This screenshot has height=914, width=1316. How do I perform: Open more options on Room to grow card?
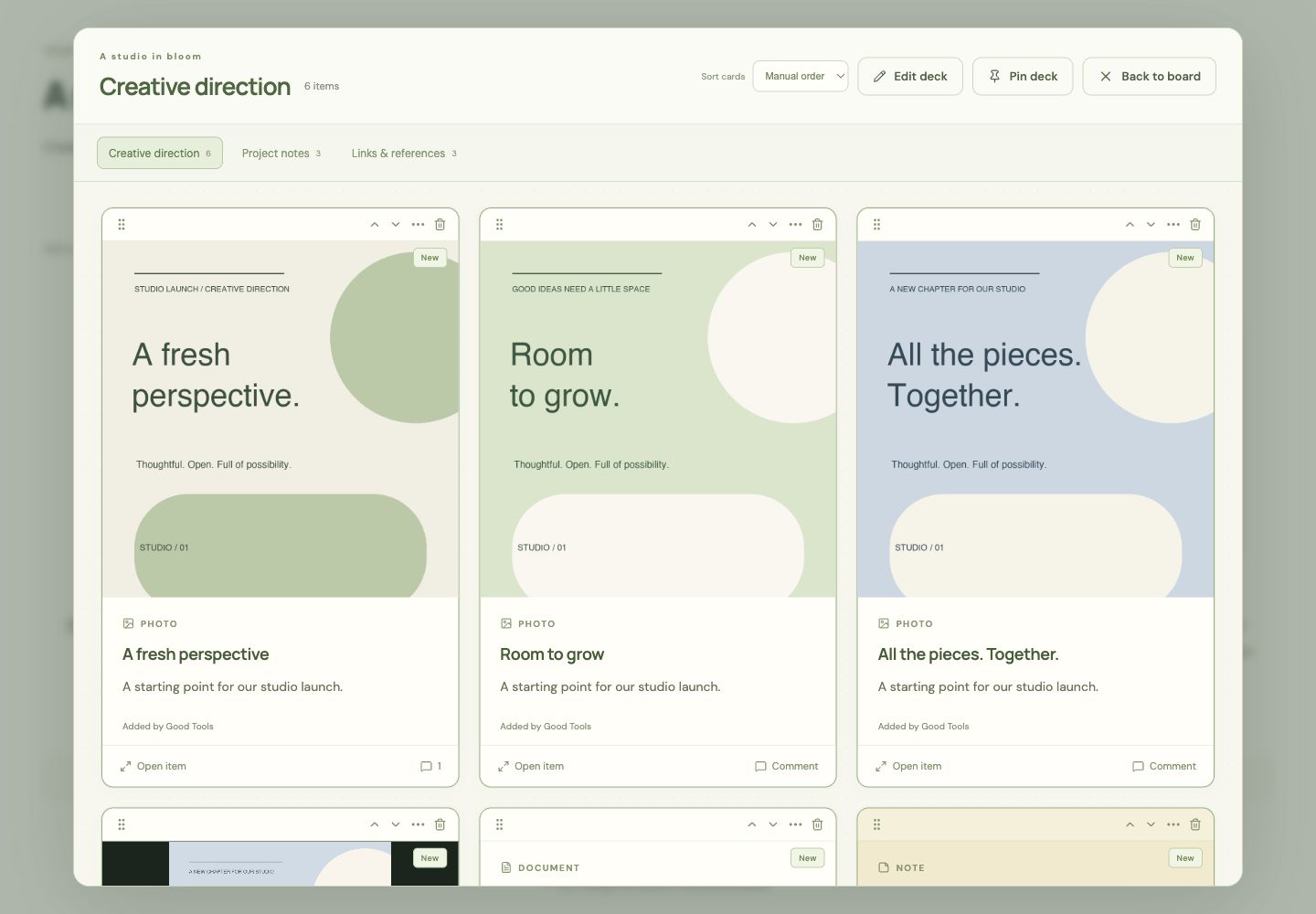click(x=795, y=225)
